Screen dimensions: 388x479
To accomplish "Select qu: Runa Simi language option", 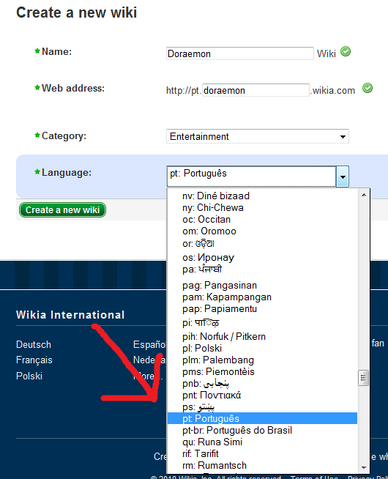I will (212, 442).
